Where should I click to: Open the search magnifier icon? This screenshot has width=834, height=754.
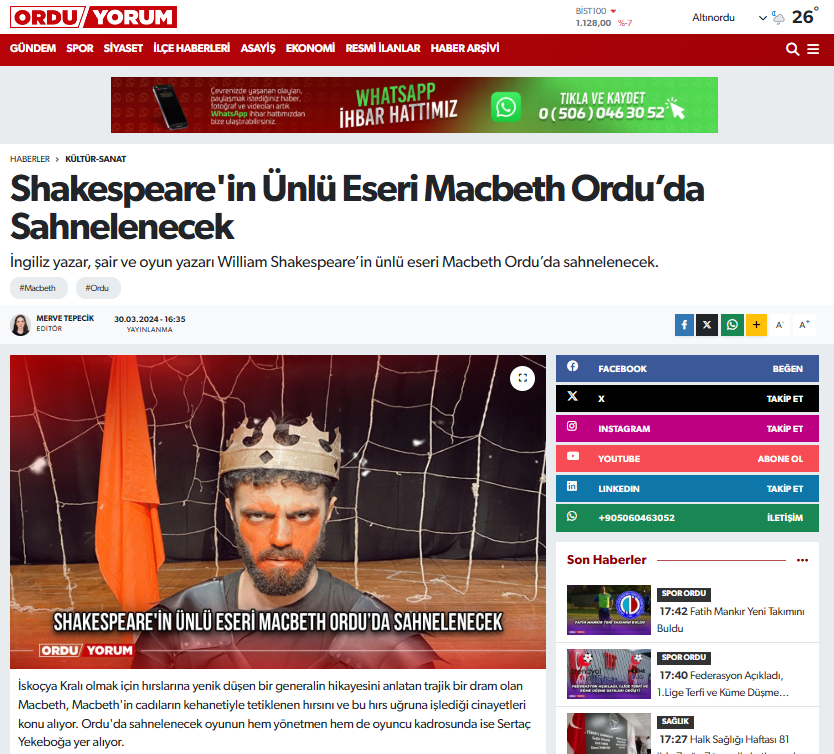(x=792, y=49)
